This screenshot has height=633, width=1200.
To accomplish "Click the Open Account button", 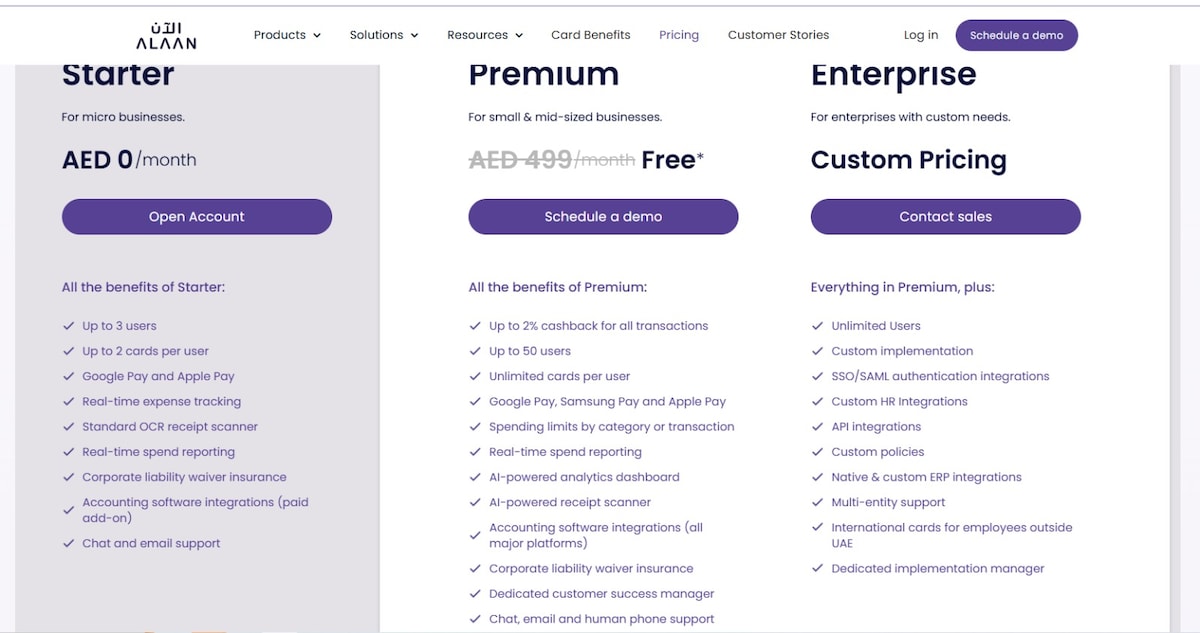I will point(197,217).
